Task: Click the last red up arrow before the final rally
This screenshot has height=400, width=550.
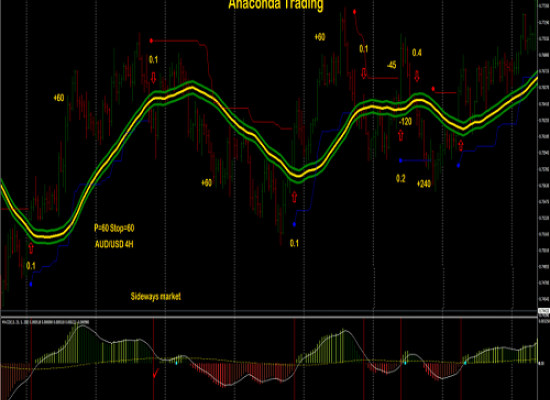Action: 461,145
